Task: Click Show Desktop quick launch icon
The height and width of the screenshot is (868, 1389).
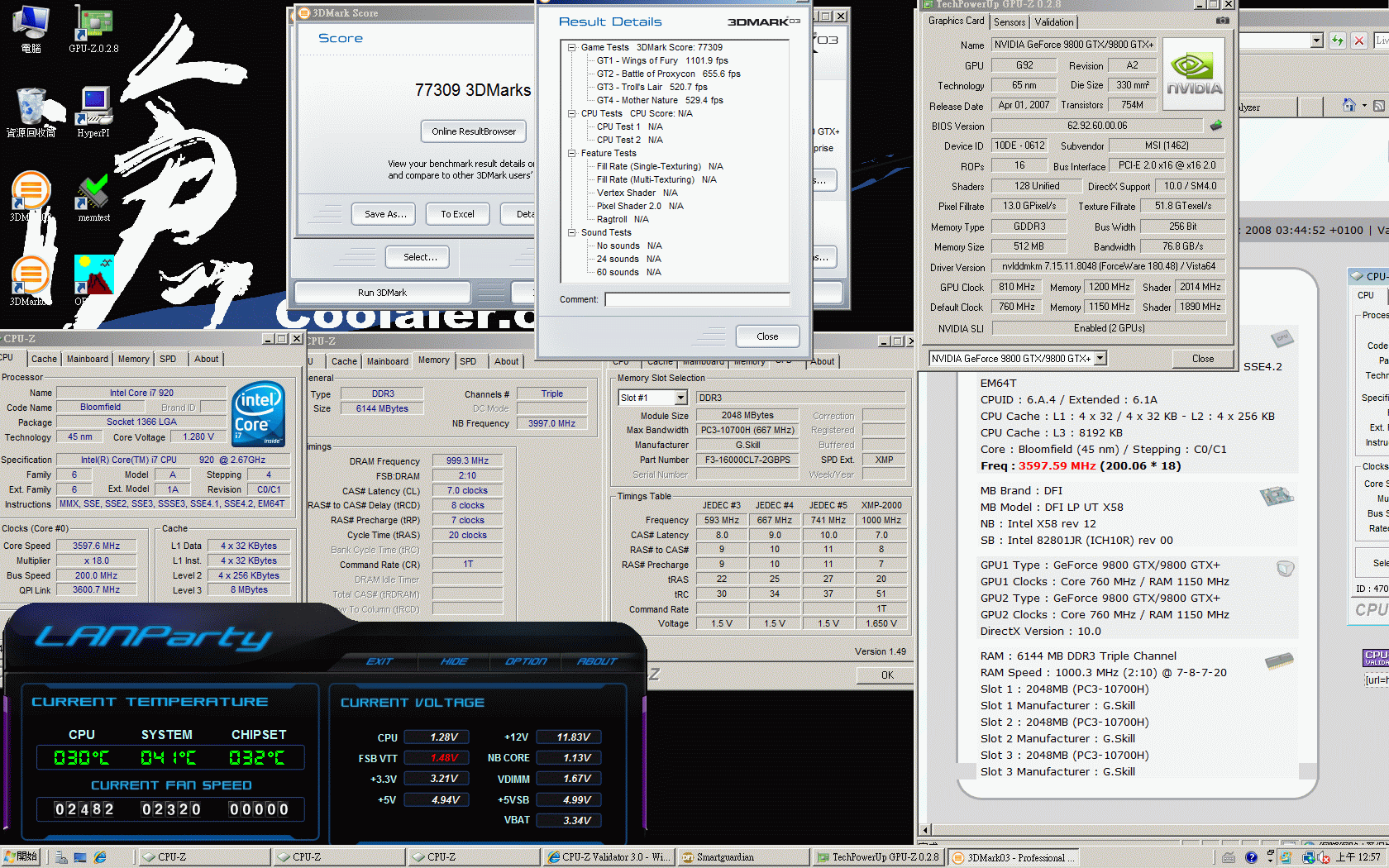Action: (x=80, y=857)
